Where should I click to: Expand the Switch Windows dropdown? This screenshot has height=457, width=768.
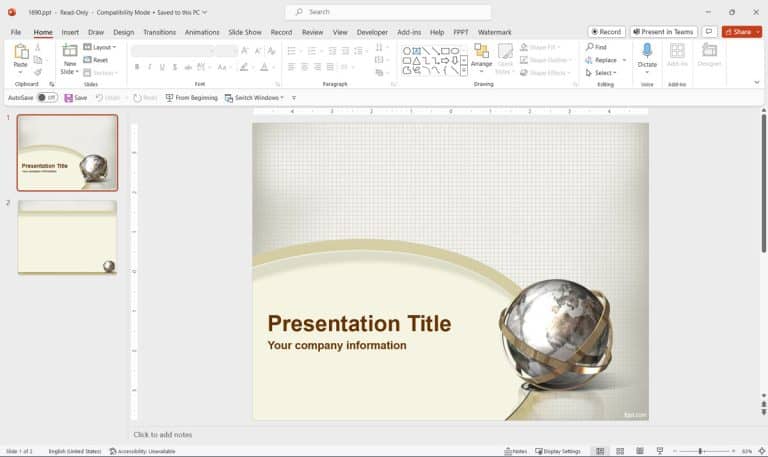click(x=282, y=98)
